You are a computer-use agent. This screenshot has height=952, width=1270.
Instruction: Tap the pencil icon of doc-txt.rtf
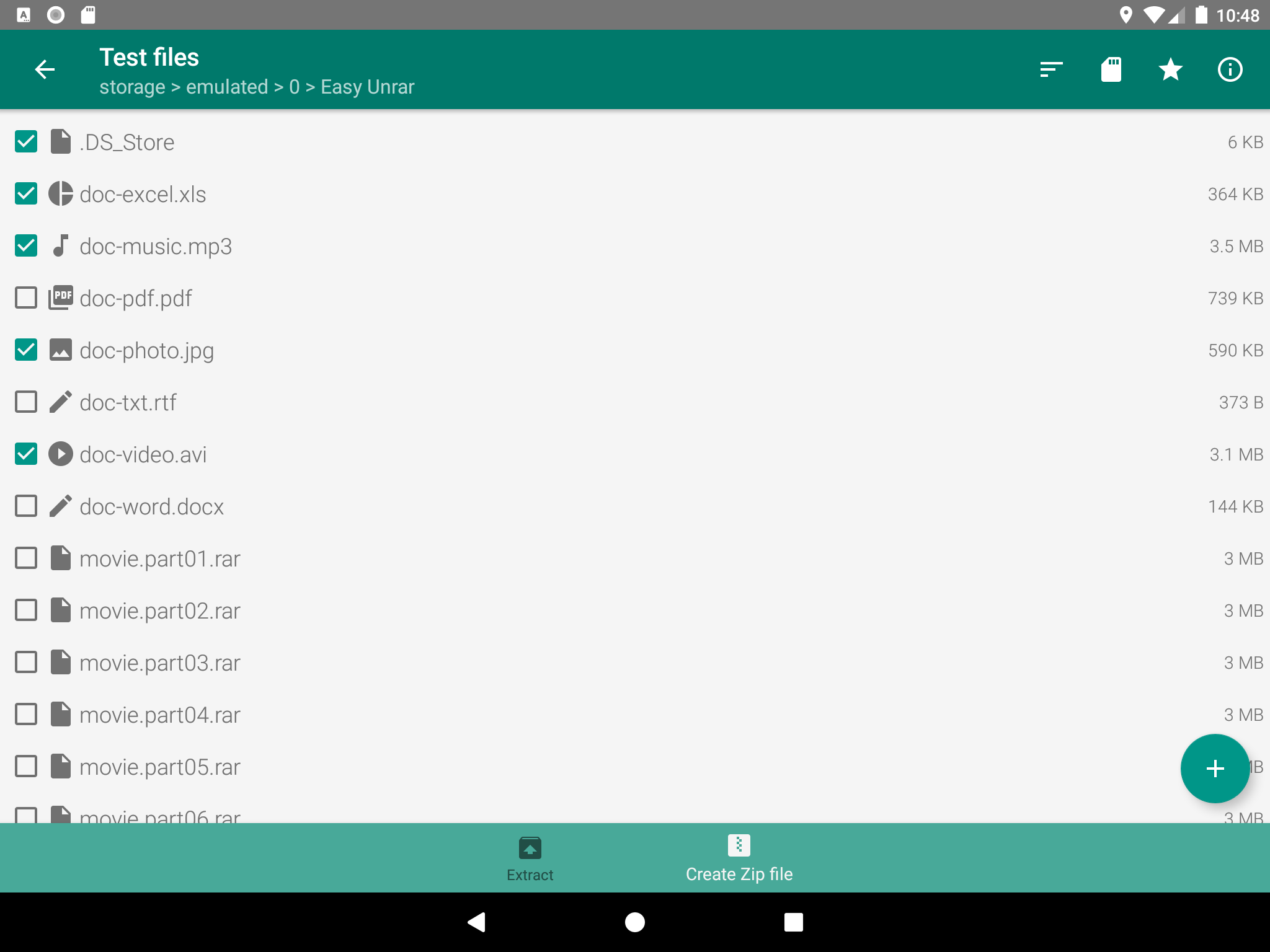[x=60, y=402]
